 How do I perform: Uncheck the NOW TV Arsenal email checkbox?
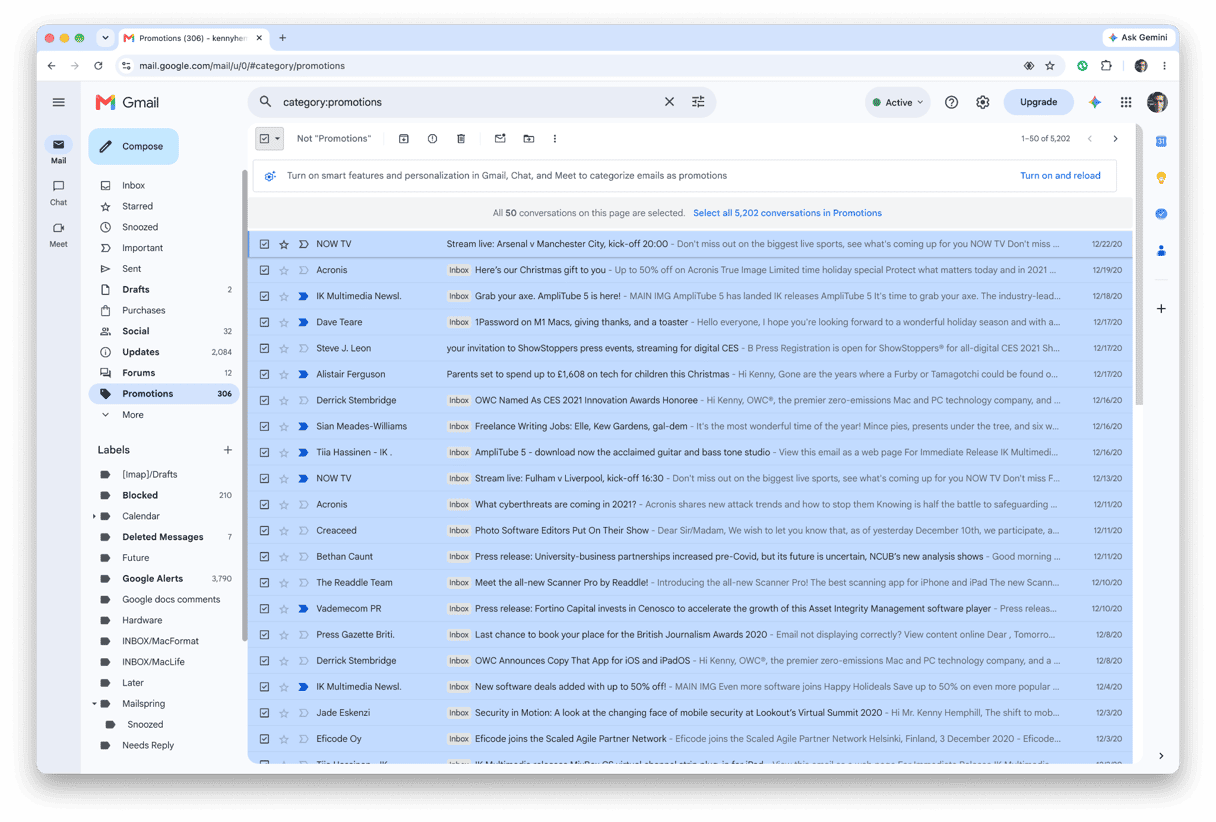coord(264,244)
